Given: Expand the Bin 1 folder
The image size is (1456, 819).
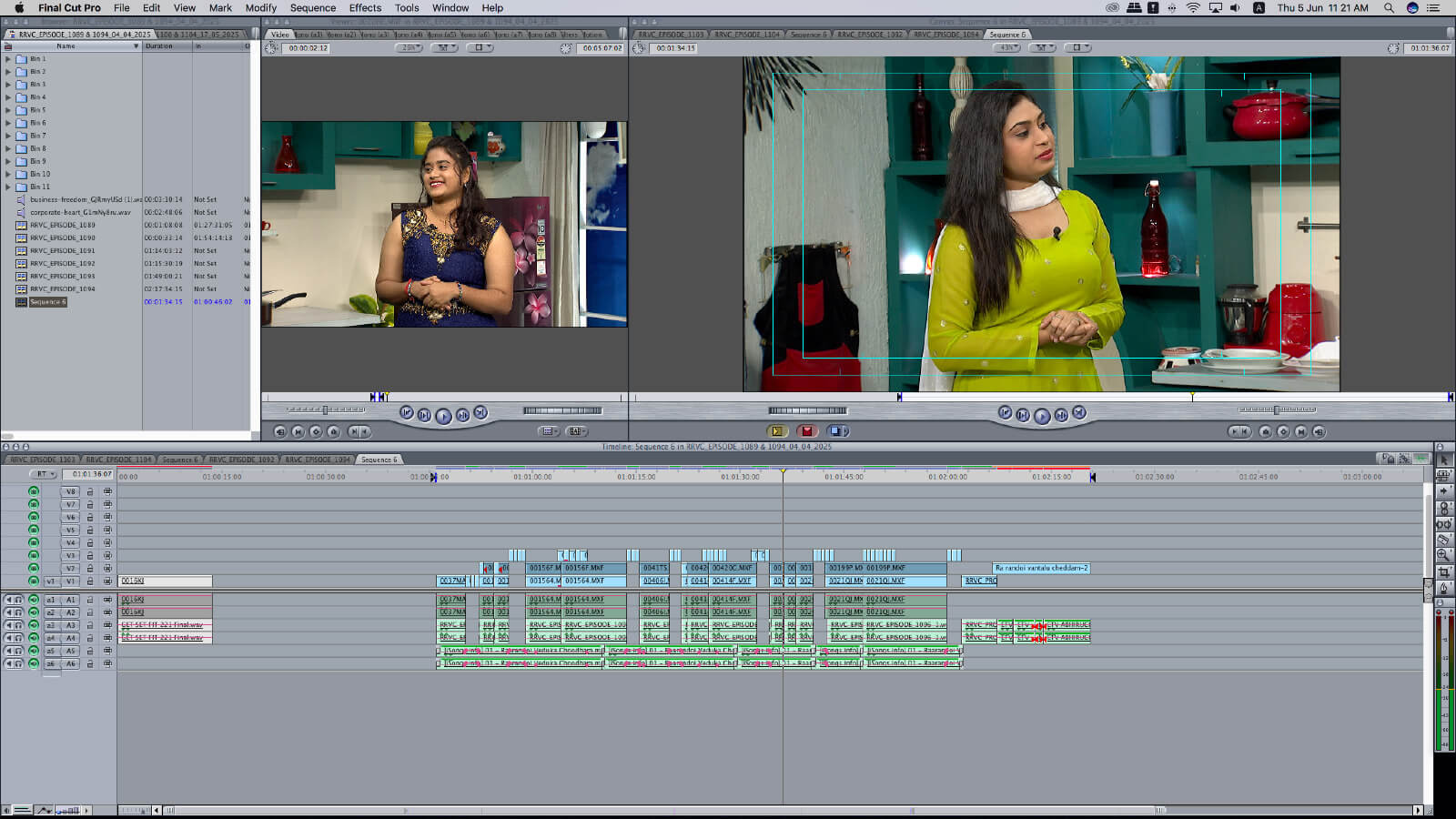Looking at the screenshot, I should (8, 59).
